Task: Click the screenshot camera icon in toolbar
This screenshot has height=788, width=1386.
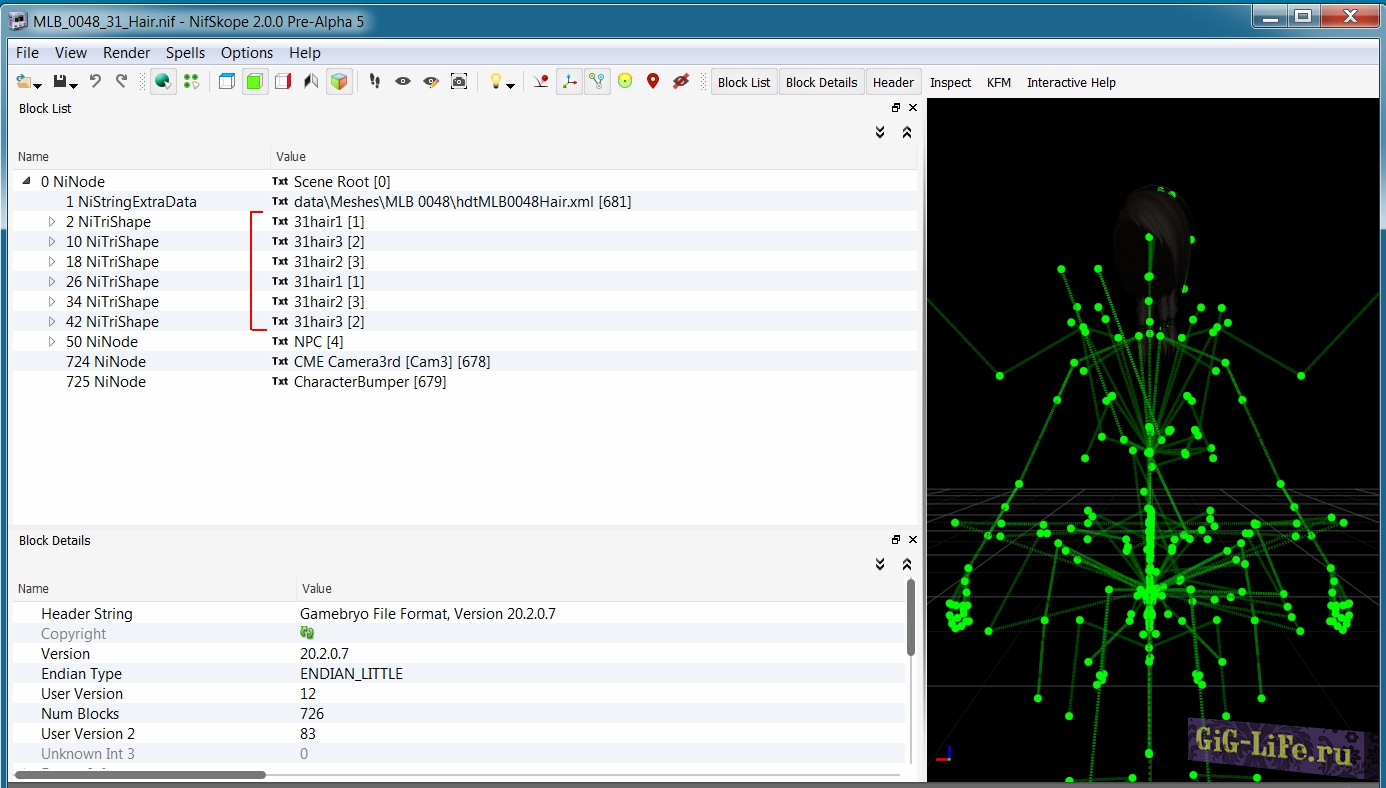Action: [459, 82]
